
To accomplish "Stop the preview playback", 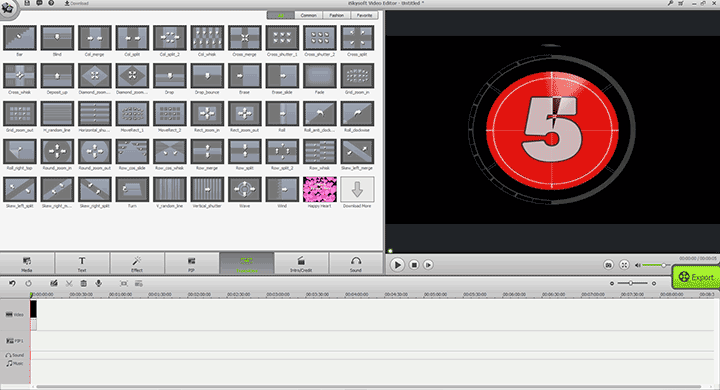I will pos(414,265).
